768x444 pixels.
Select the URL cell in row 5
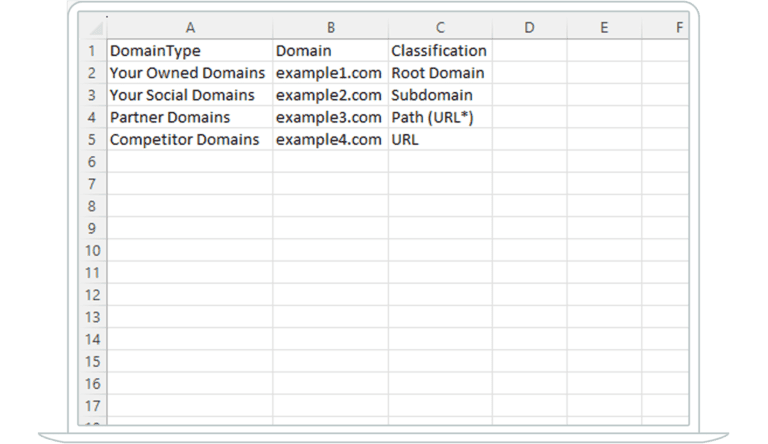440,140
